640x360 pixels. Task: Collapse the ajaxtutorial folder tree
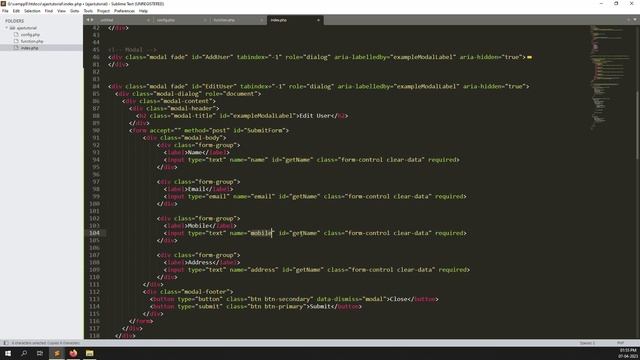pyautogui.click(x=7, y=28)
